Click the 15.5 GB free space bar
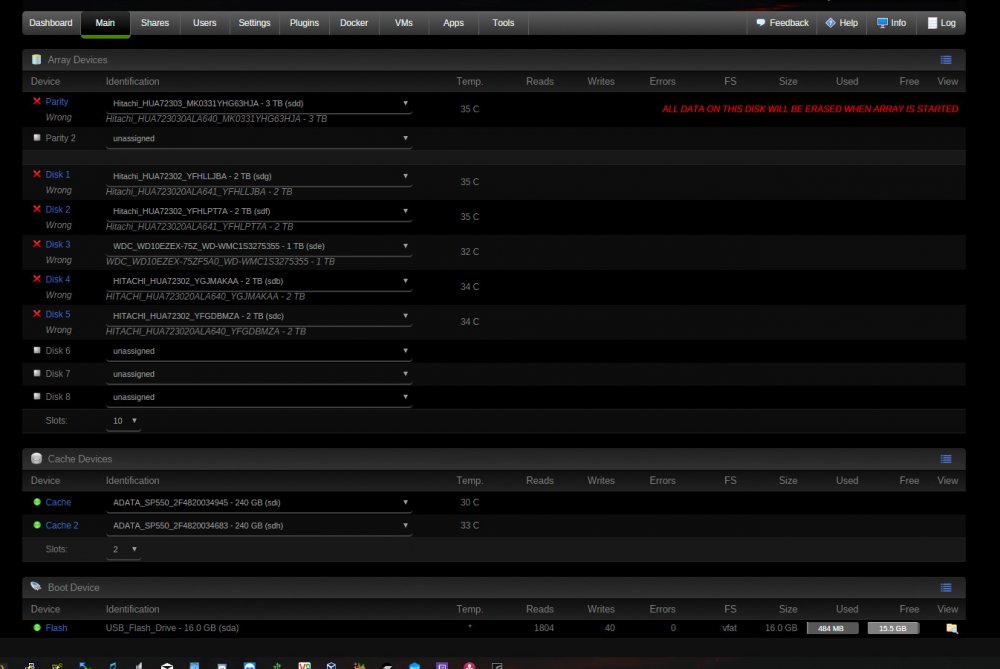1000x669 pixels. pyautogui.click(x=893, y=628)
